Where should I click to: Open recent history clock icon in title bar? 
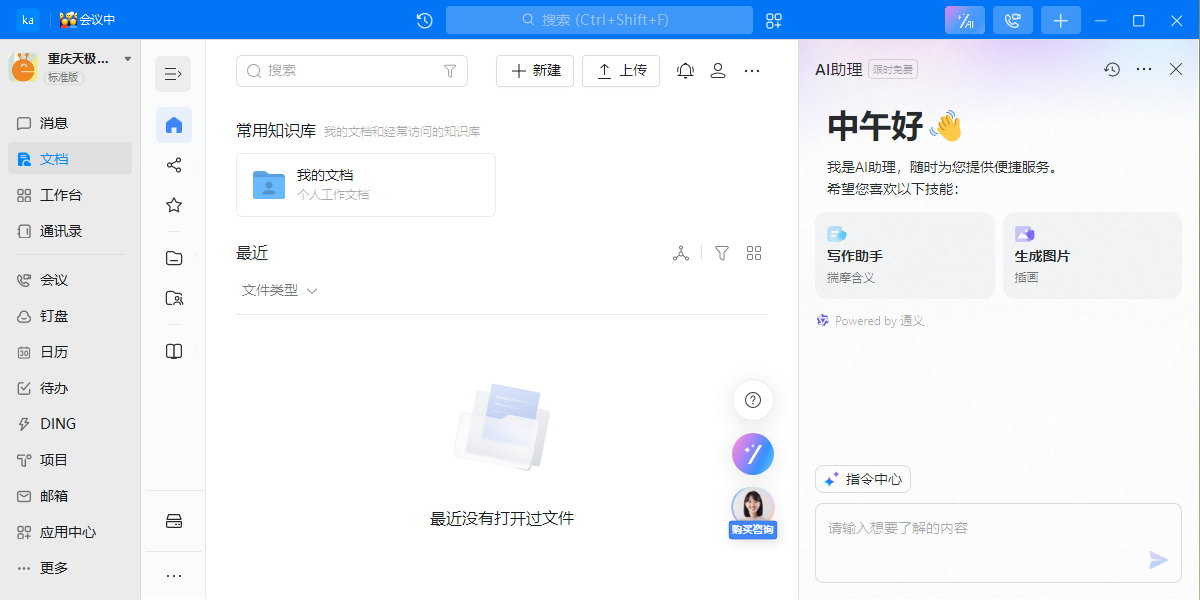[423, 20]
